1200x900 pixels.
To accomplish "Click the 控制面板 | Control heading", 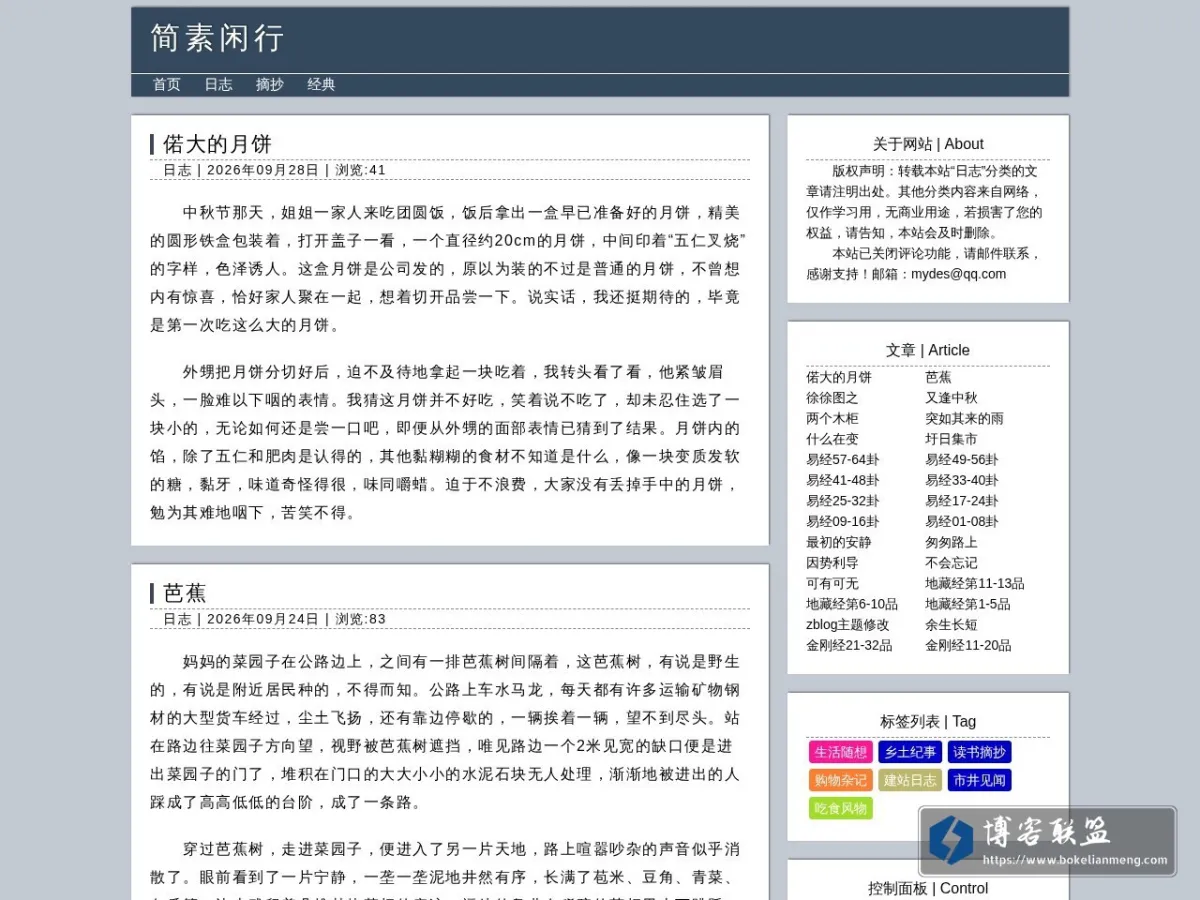I will pyautogui.click(x=928, y=888).
